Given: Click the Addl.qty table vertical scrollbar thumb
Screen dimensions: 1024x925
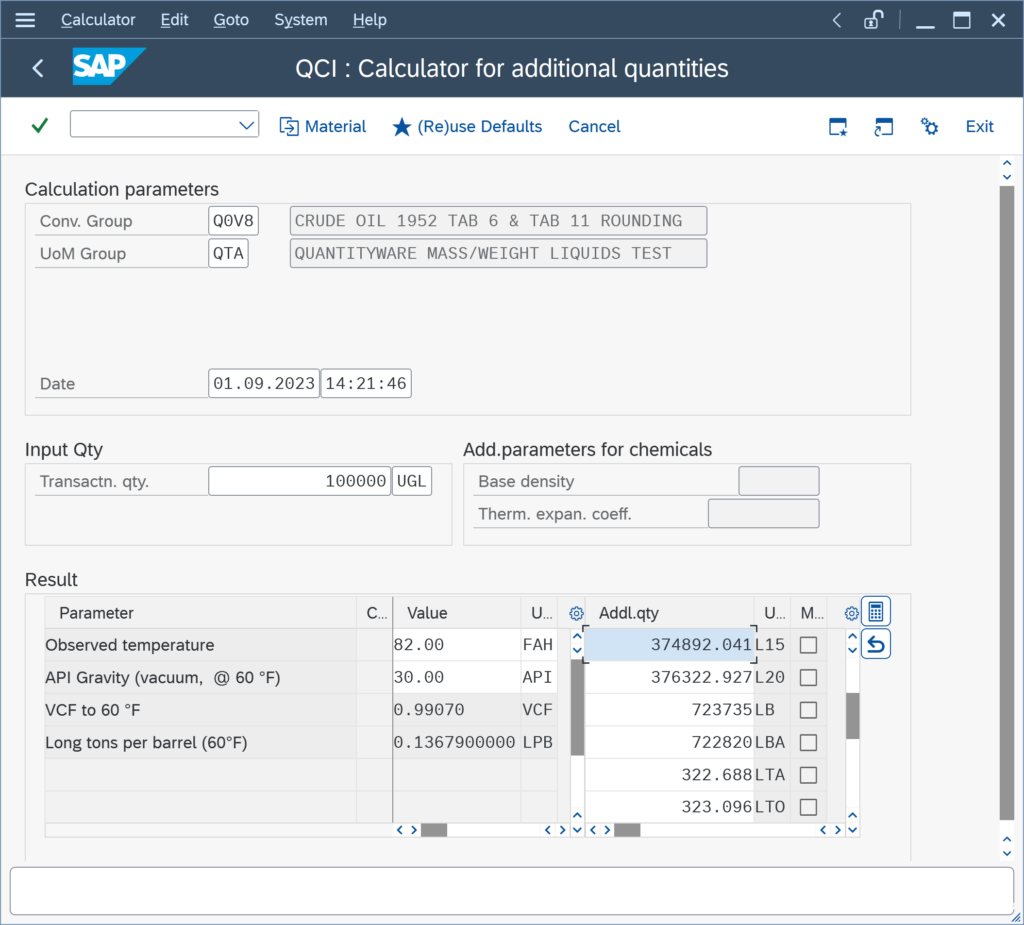Looking at the screenshot, I should click(x=852, y=716).
